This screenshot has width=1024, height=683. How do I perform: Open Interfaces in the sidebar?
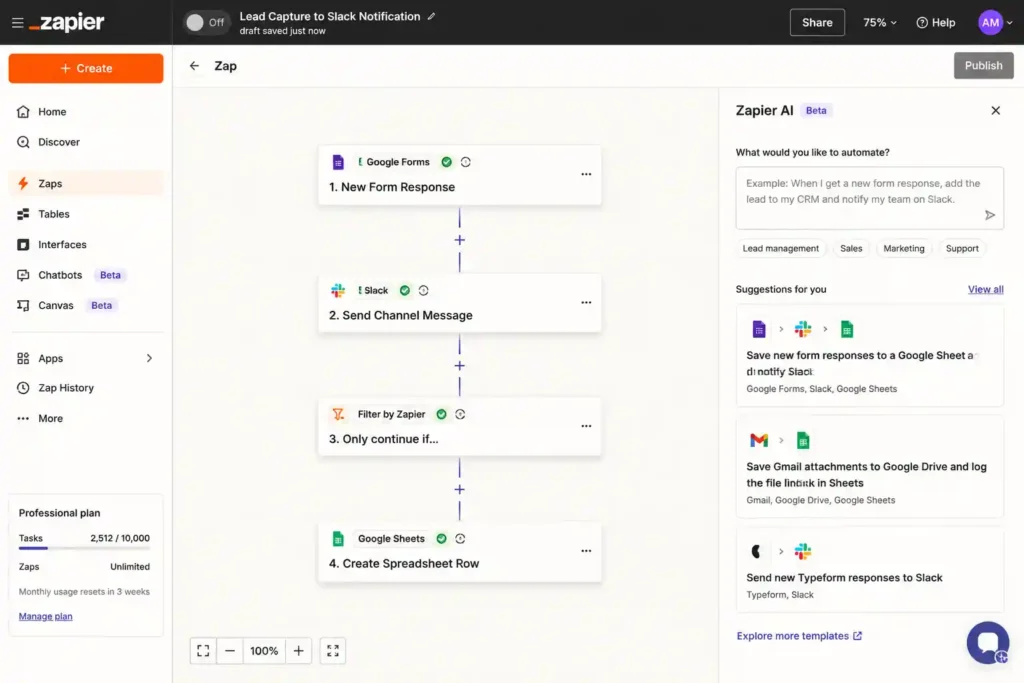86,244
